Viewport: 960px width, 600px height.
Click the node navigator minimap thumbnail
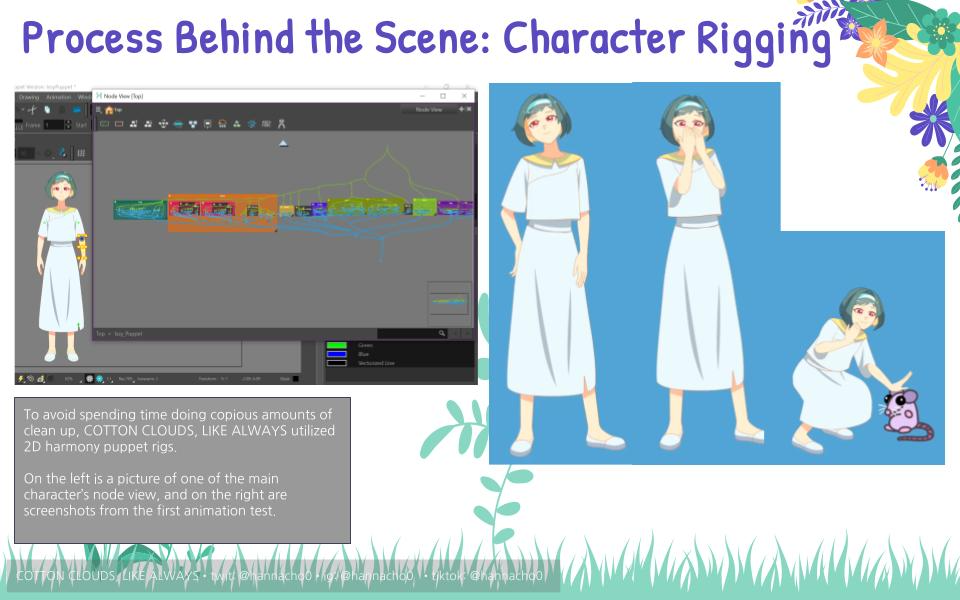tap(447, 301)
